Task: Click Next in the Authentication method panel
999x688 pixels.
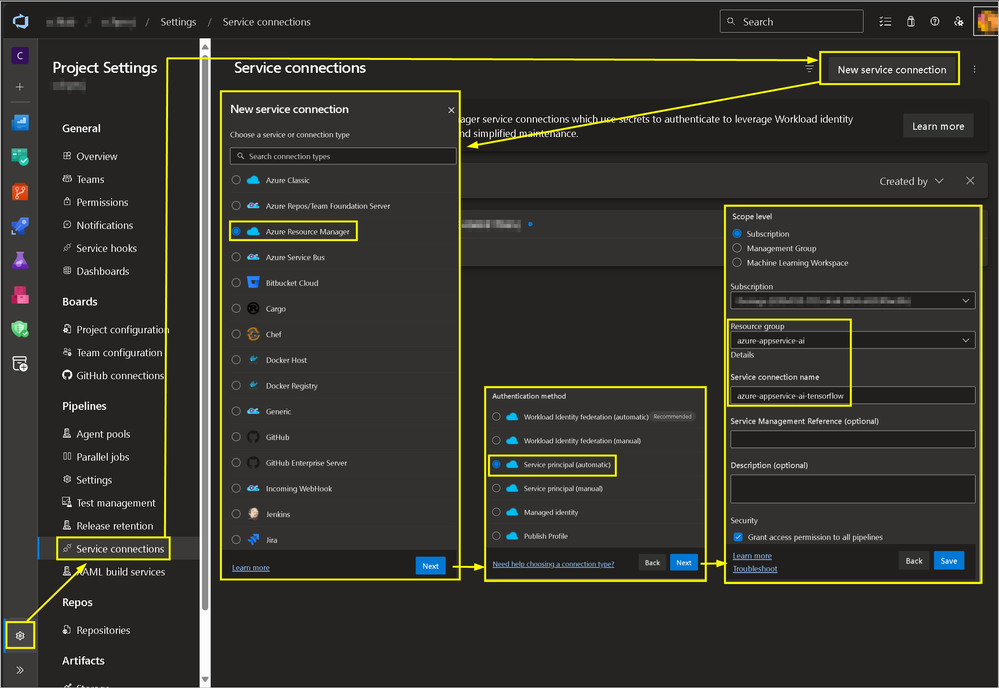Action: [684, 563]
